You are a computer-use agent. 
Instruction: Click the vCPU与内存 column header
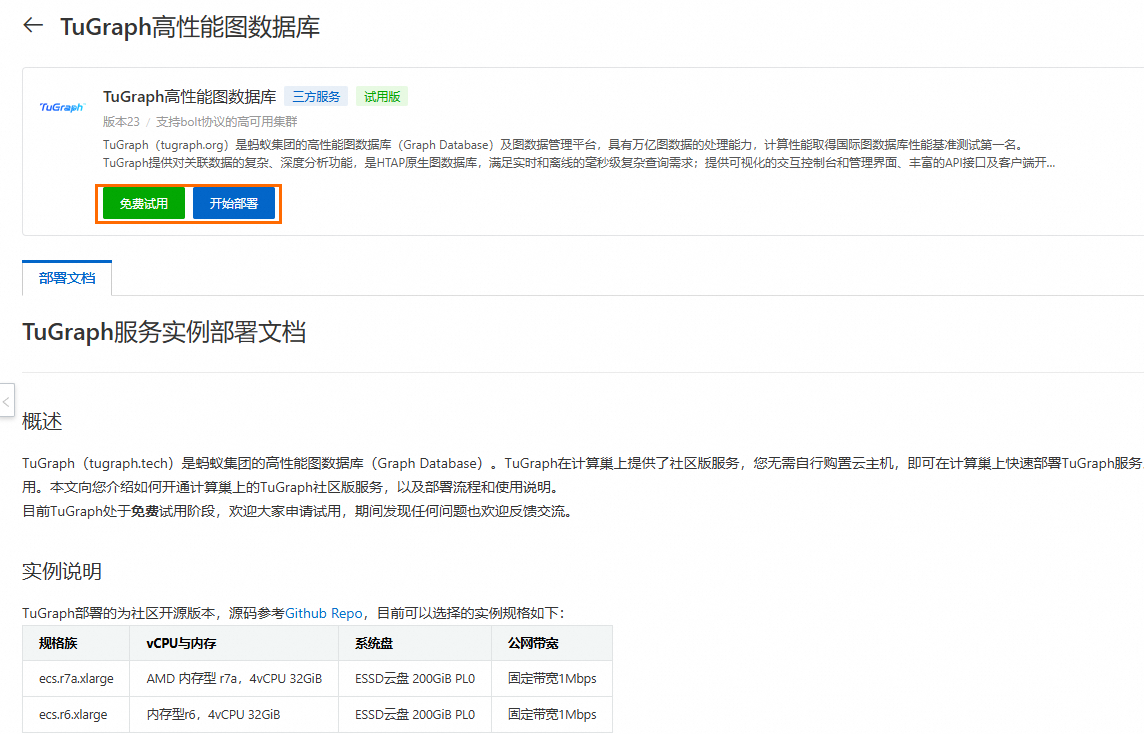(233, 644)
